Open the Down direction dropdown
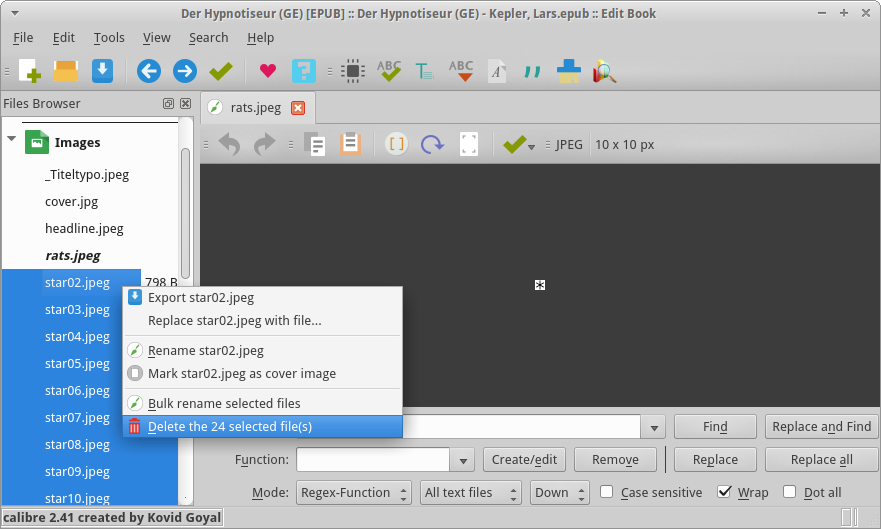 [560, 492]
